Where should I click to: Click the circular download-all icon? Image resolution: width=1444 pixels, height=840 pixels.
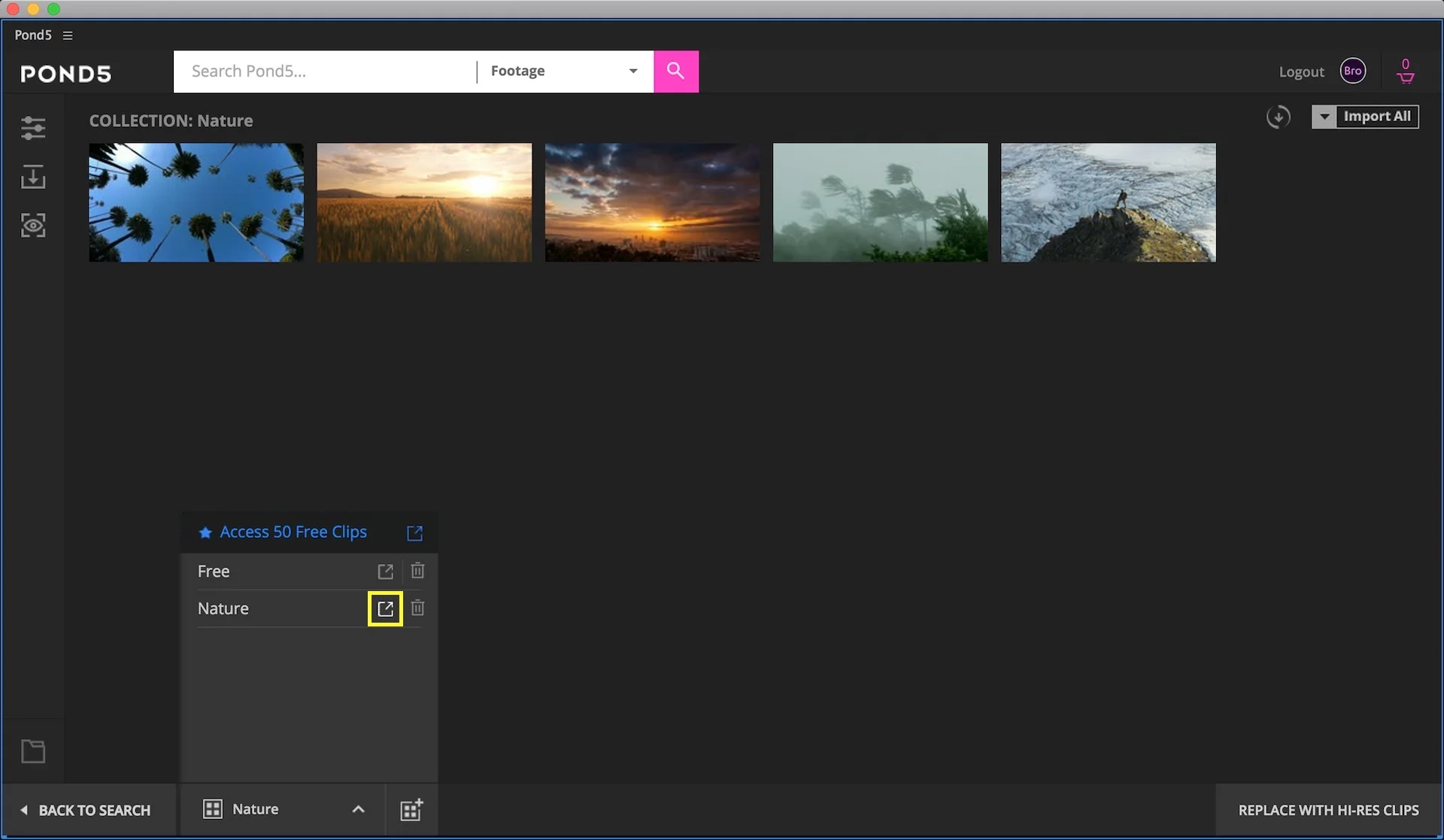coord(1278,117)
